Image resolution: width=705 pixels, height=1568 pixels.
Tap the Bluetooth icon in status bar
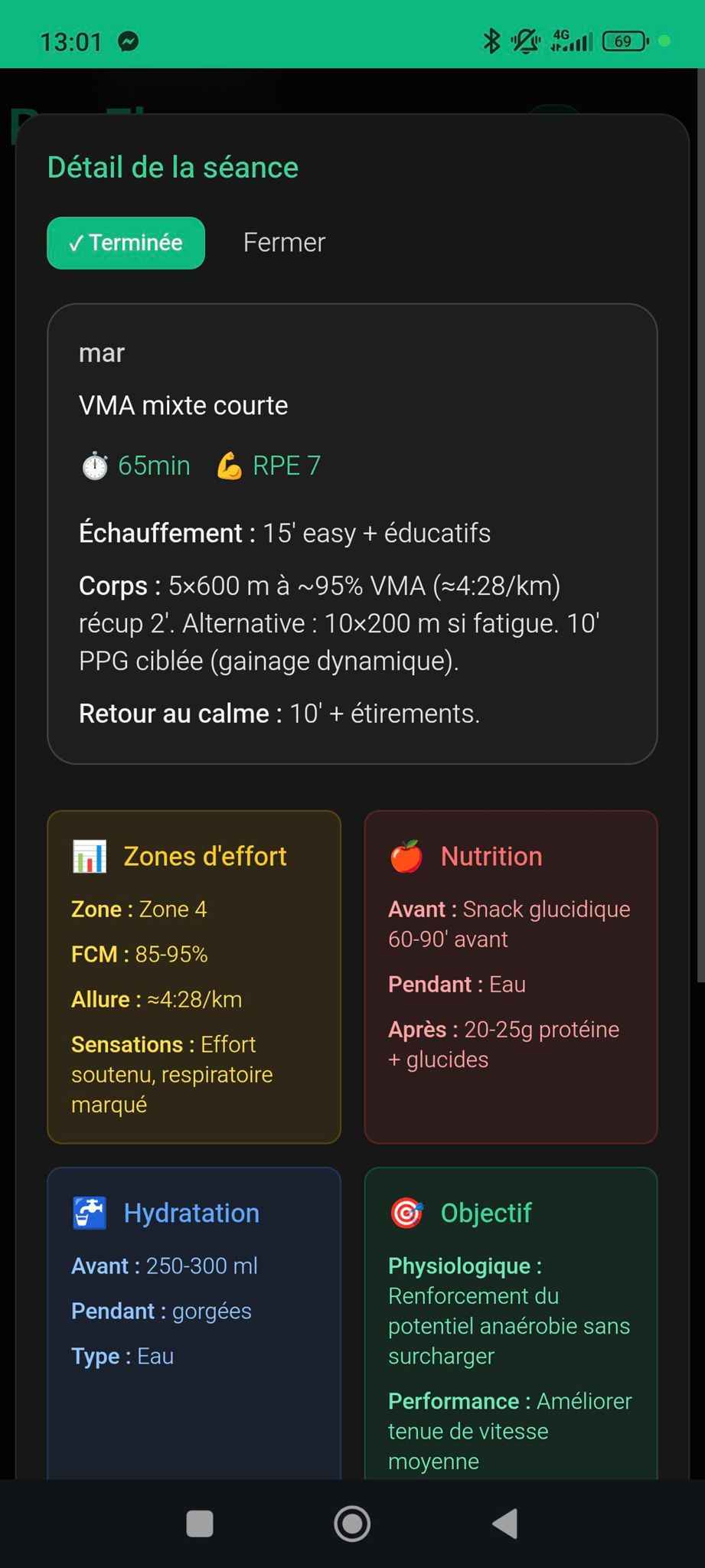(491, 41)
